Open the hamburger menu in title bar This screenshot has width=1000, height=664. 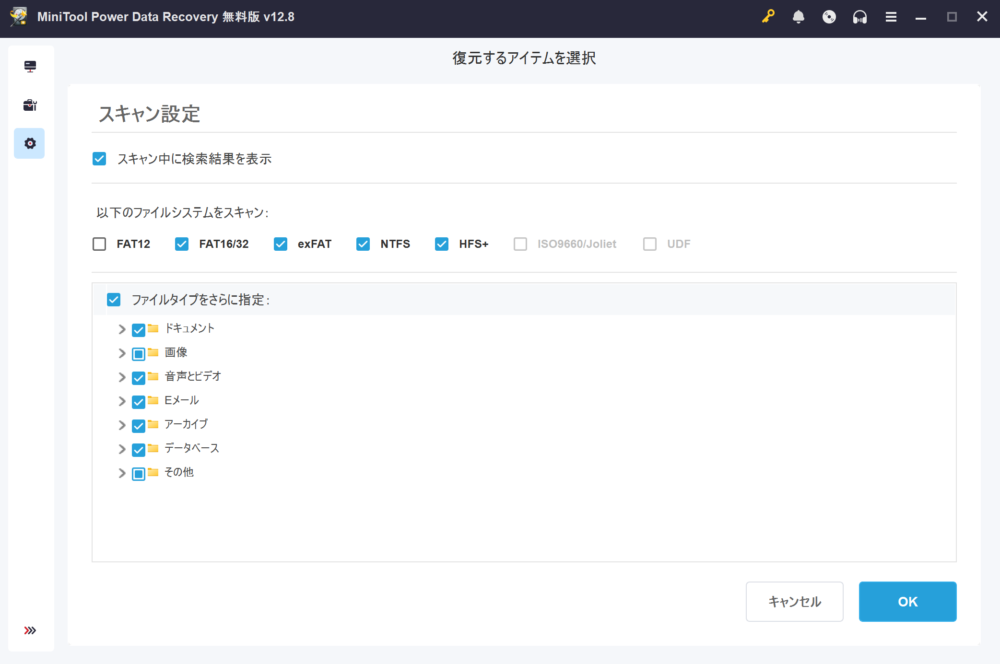891,17
